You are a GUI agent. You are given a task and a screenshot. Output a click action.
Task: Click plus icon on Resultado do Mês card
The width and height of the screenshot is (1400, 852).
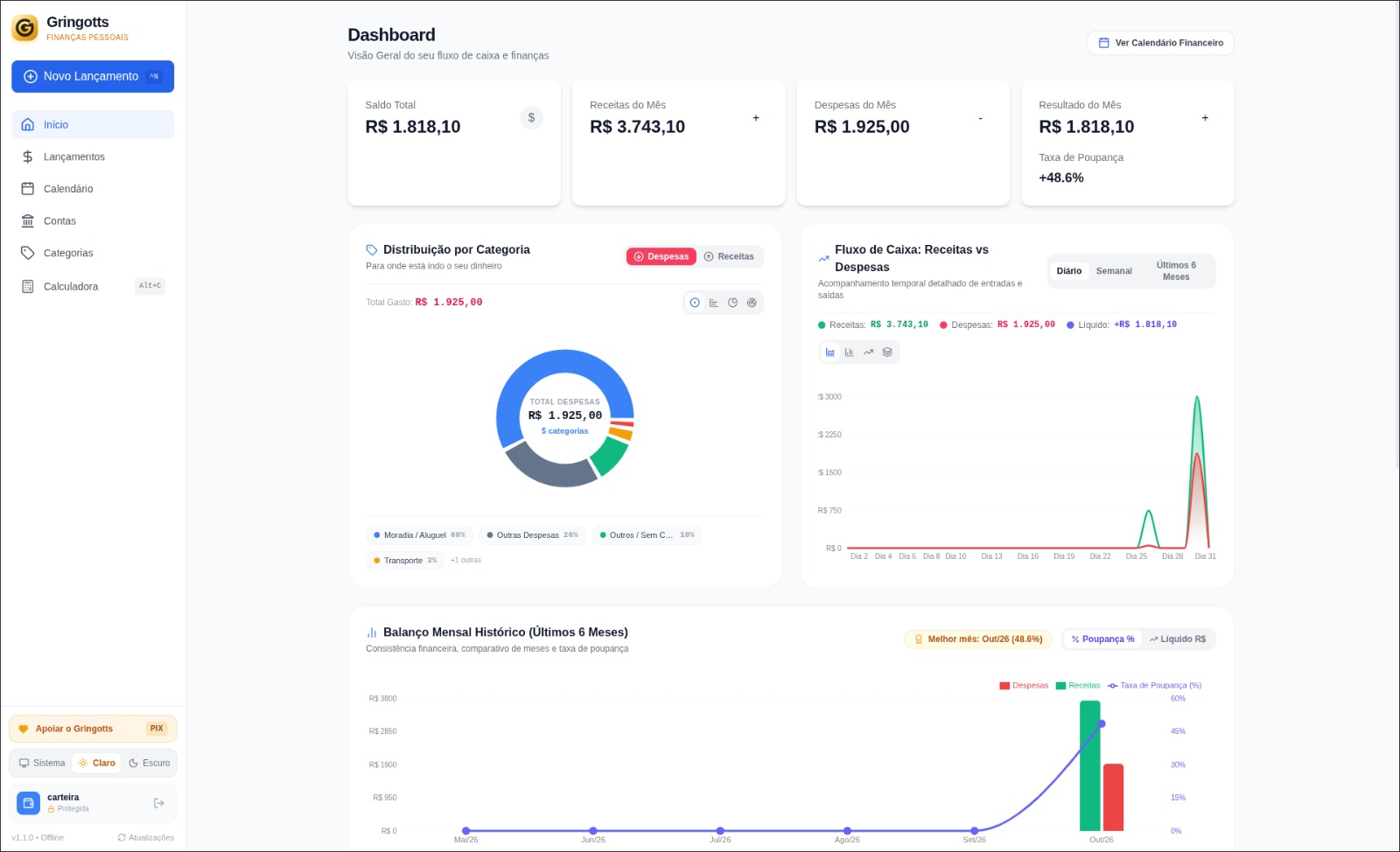click(x=1205, y=118)
